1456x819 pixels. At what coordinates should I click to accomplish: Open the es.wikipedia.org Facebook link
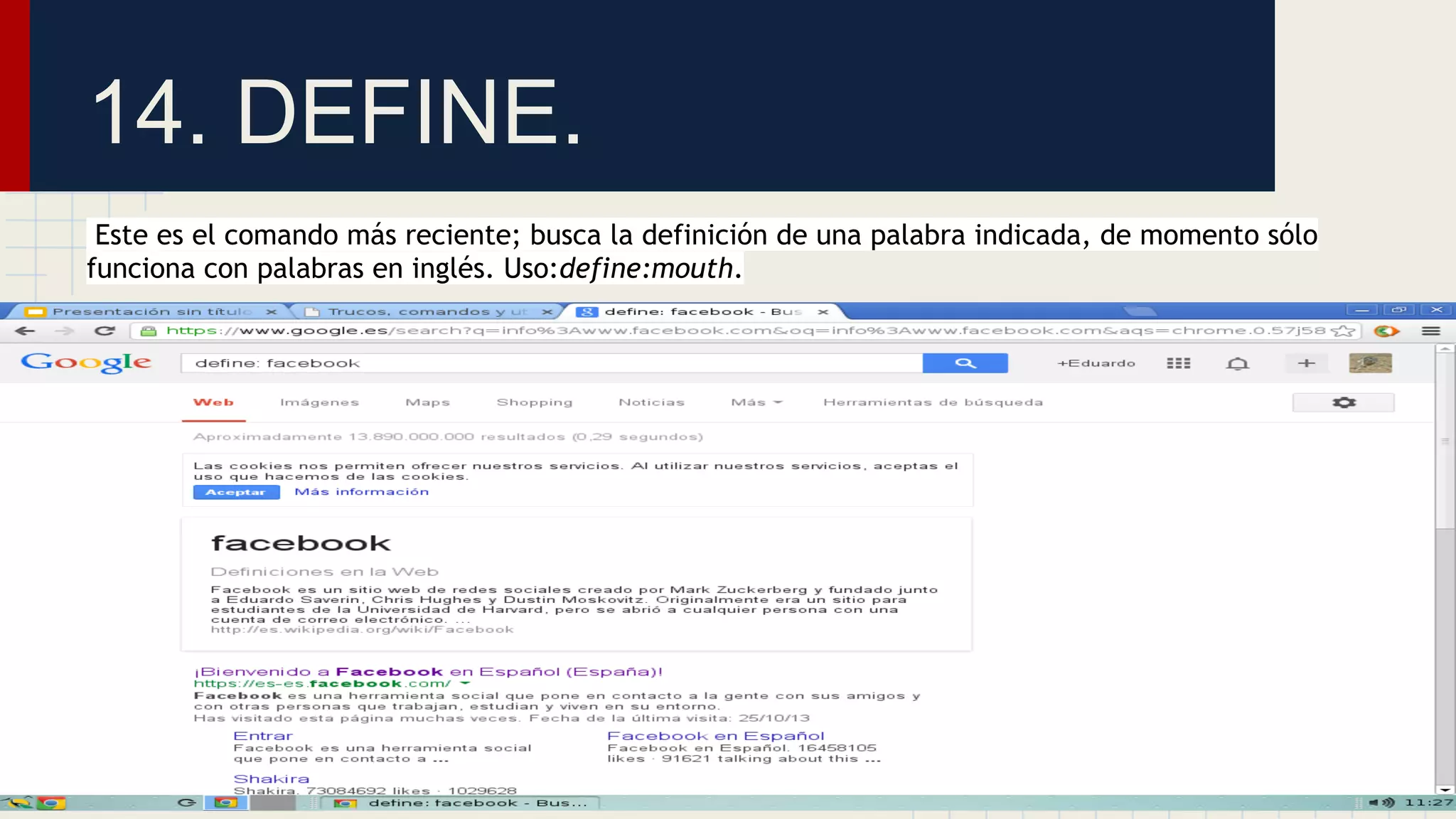pyautogui.click(x=362, y=630)
